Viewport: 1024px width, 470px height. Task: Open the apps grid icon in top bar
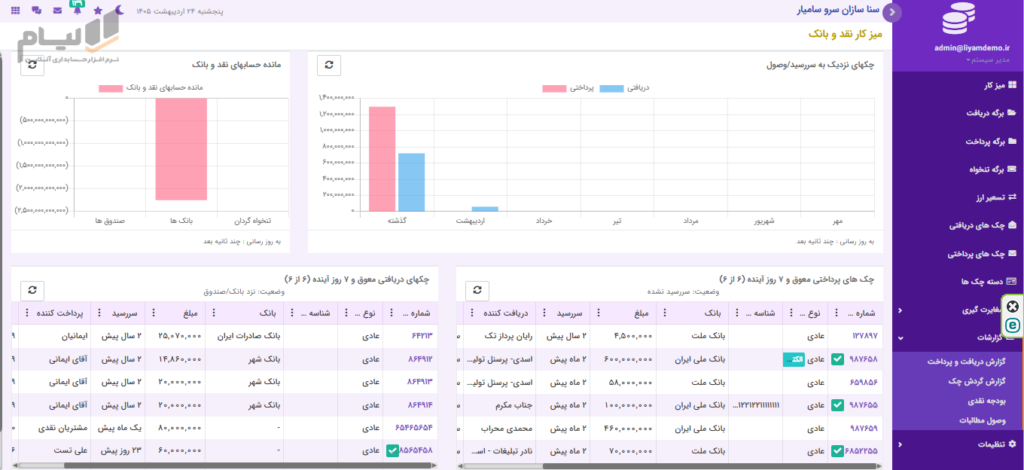pos(16,11)
